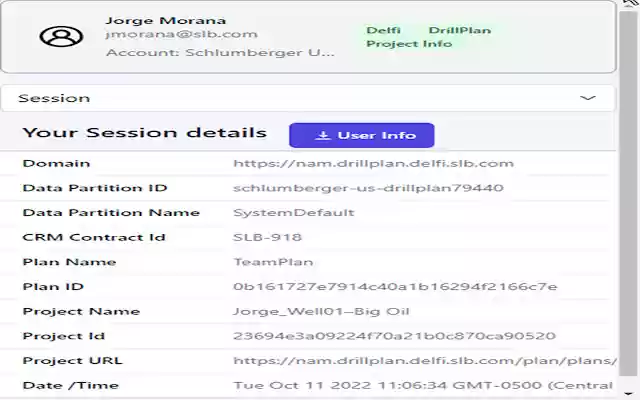This screenshot has width=640, height=400.
Task: Select the Delfi tag
Action: coord(383,30)
